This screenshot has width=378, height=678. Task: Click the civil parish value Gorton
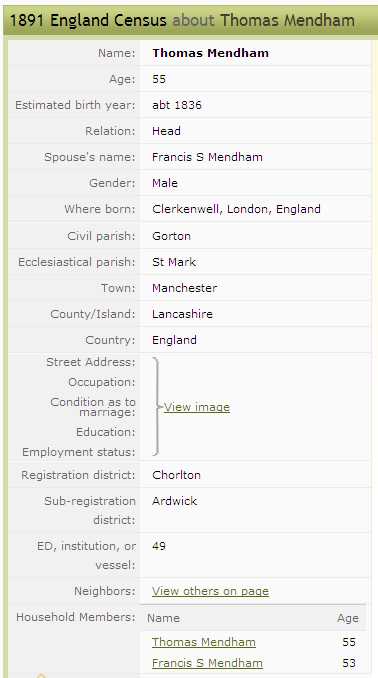[171, 236]
